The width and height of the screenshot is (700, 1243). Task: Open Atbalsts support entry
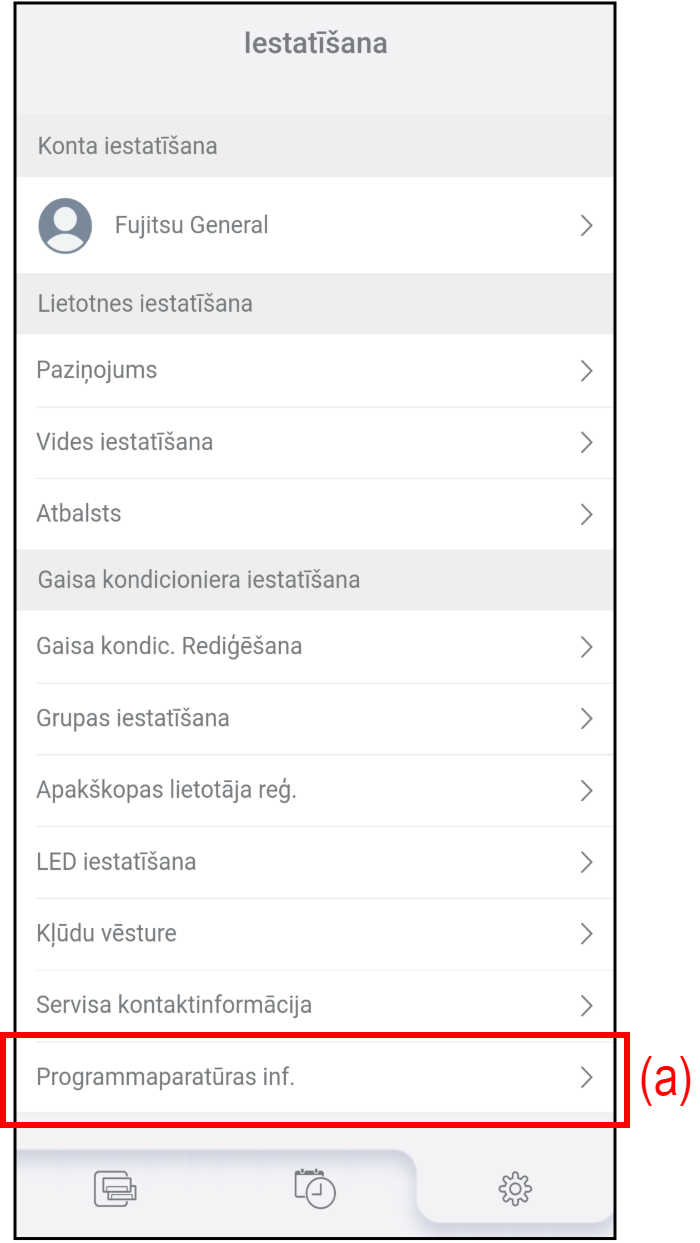(x=79, y=514)
